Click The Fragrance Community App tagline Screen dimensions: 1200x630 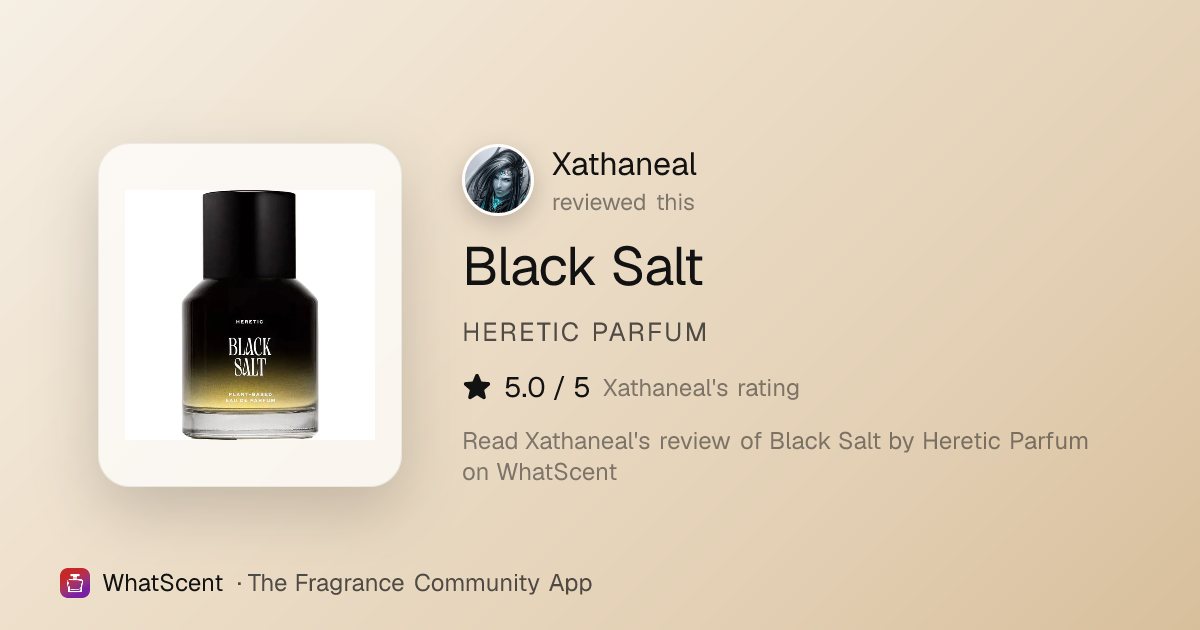pyautogui.click(x=419, y=583)
